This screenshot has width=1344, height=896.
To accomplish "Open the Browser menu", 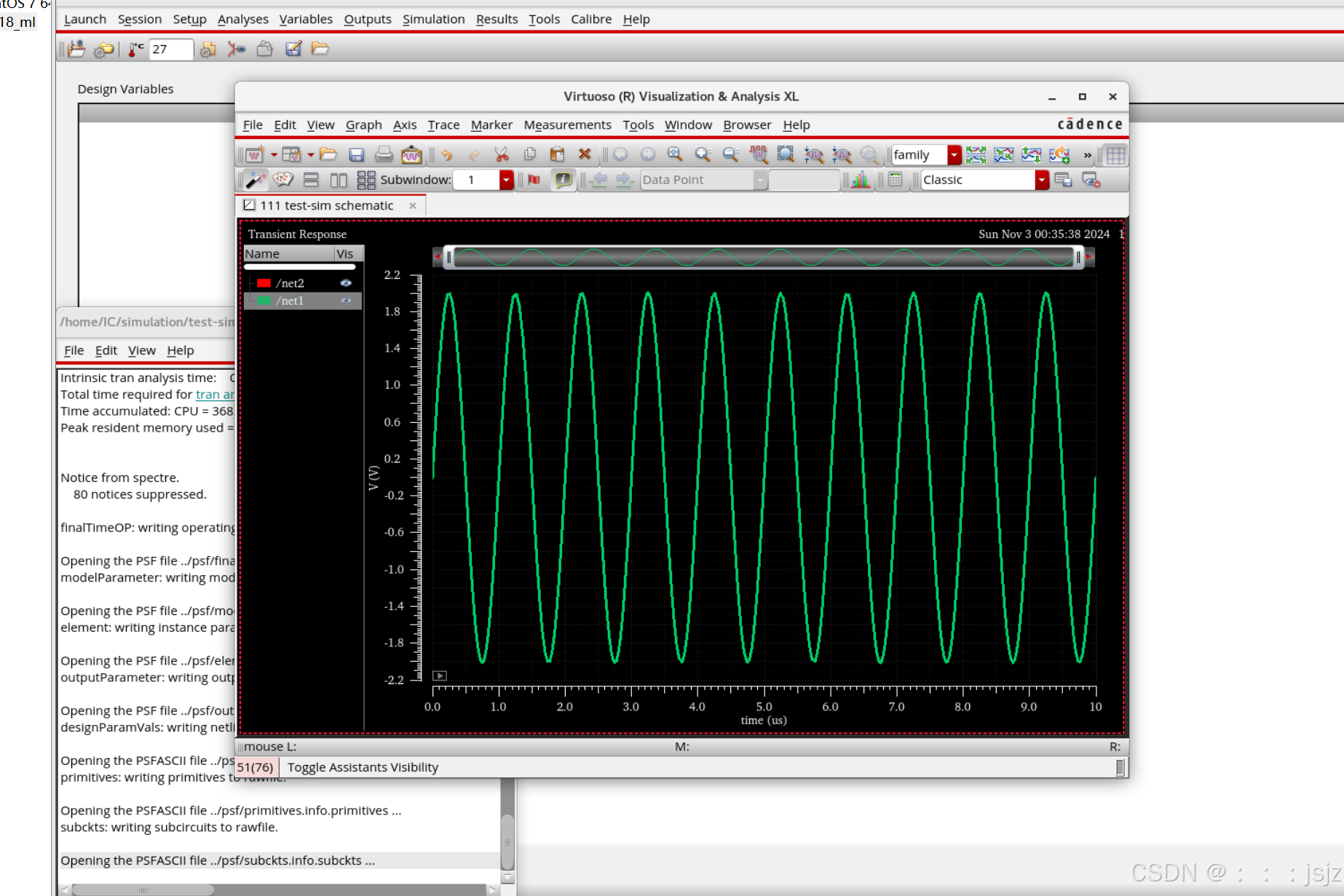I will (x=747, y=124).
